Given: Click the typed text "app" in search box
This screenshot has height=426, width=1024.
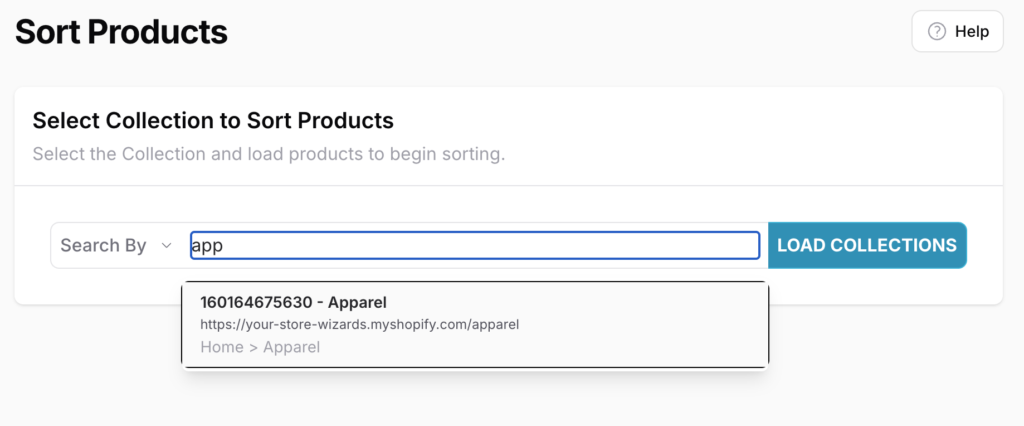Looking at the screenshot, I should (x=207, y=245).
